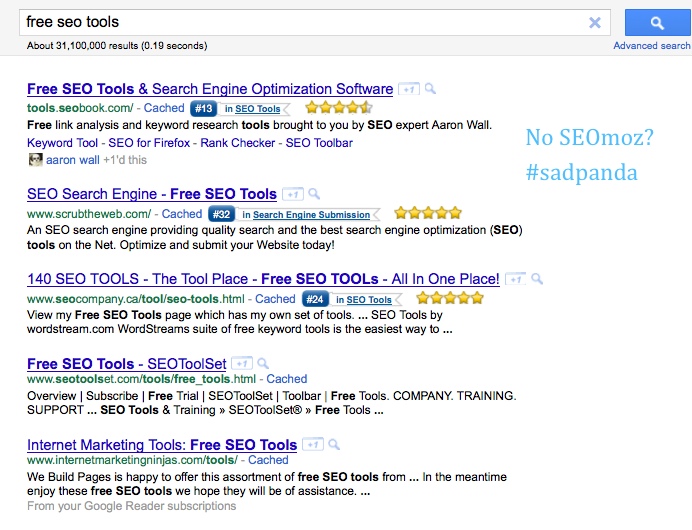Click +1 button beside Internet Marketing Tools result
The image size is (692, 530).
coord(313,445)
